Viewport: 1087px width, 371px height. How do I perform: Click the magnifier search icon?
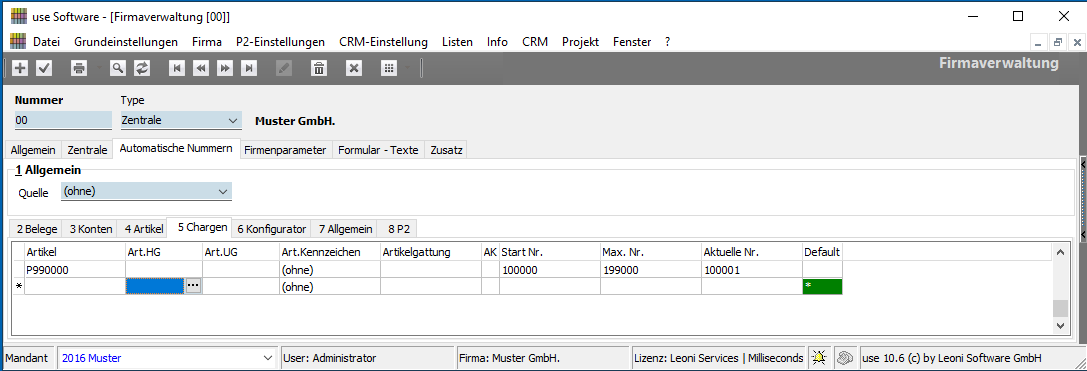point(118,68)
